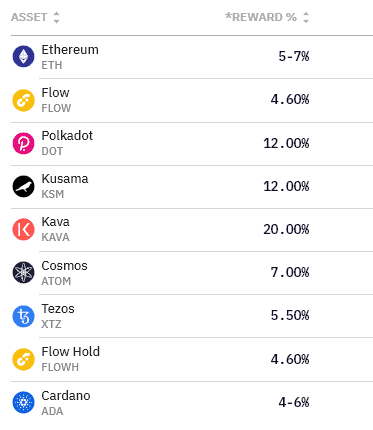Viewport: 373px width, 430px height.
Task: Click the pink Polkadot logo
Action: pos(23,143)
